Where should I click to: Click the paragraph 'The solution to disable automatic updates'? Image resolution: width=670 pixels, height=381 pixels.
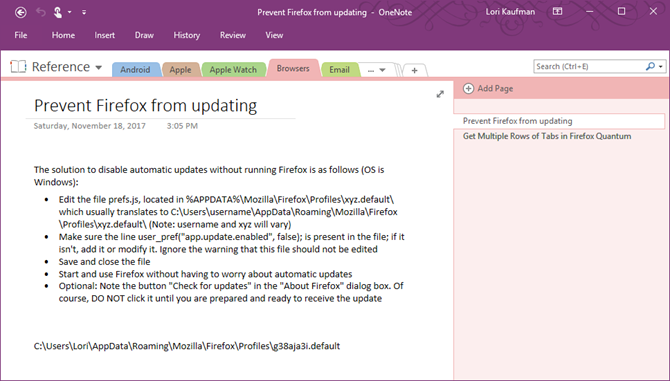pos(209,176)
